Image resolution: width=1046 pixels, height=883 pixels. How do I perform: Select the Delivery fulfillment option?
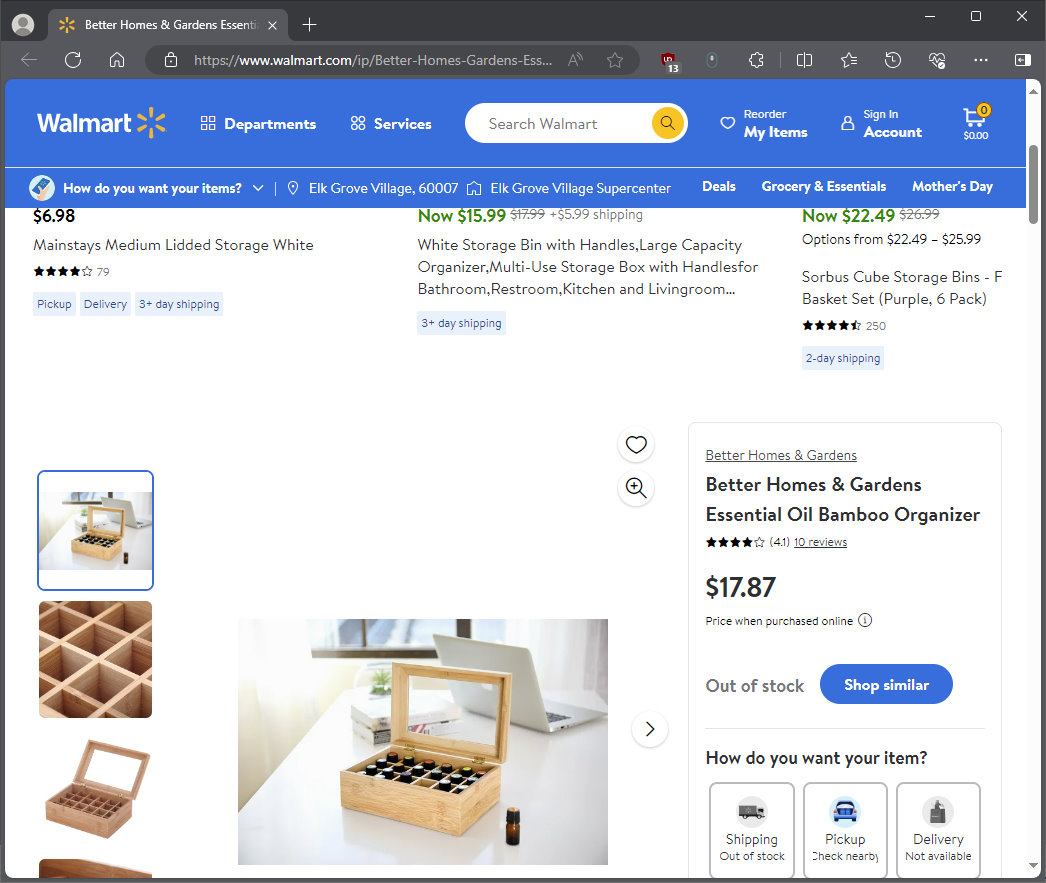click(x=938, y=830)
